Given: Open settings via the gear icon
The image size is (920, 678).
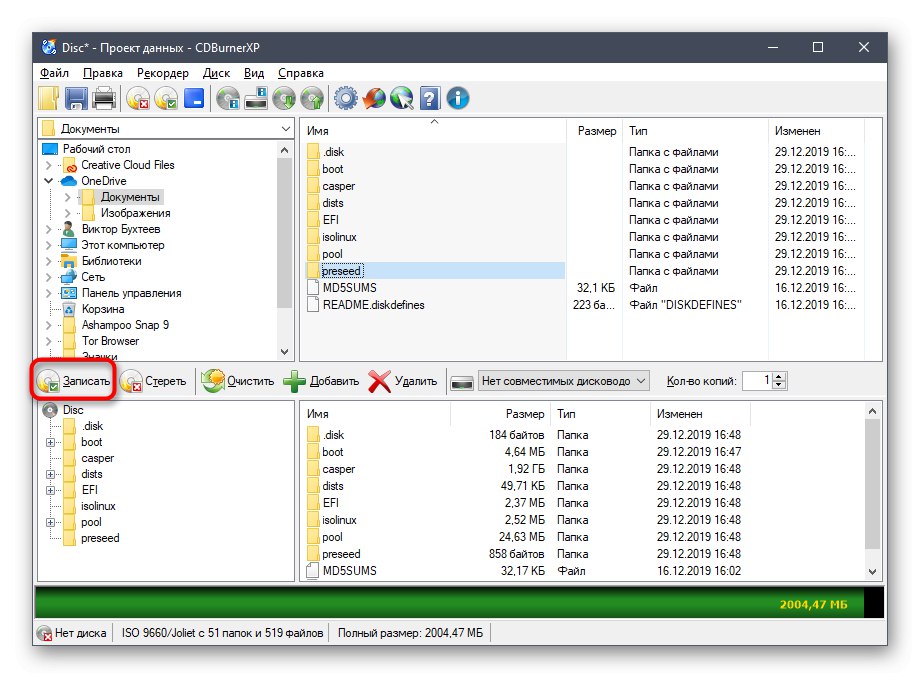Looking at the screenshot, I should pyautogui.click(x=346, y=98).
